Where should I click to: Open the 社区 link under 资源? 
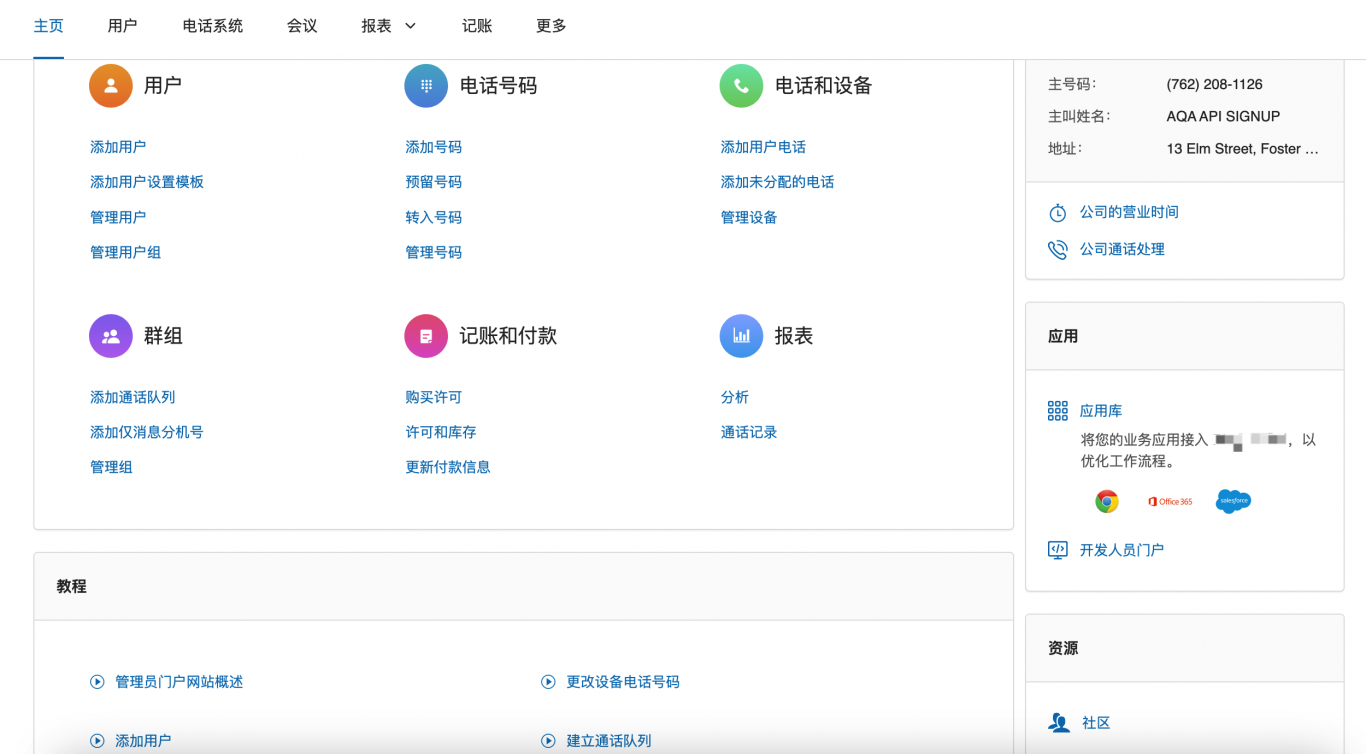tap(1096, 723)
